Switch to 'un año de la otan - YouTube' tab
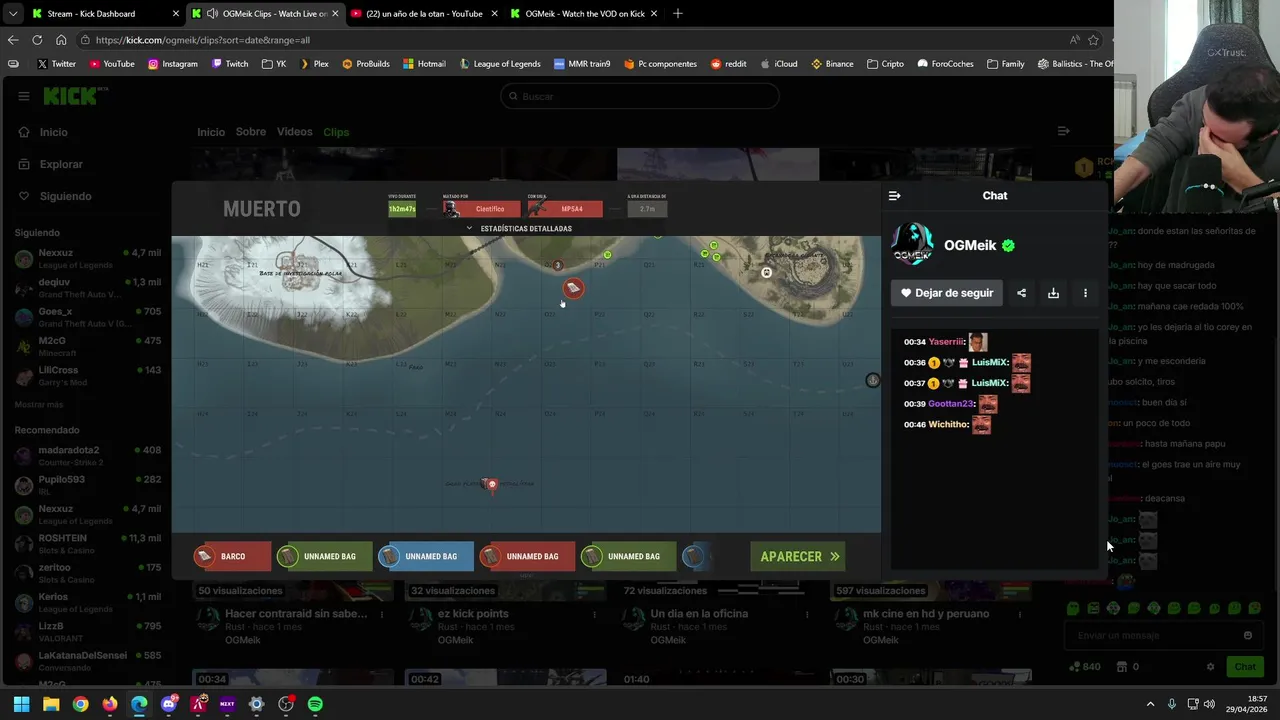The width and height of the screenshot is (1280, 720). pyautogui.click(x=422, y=14)
